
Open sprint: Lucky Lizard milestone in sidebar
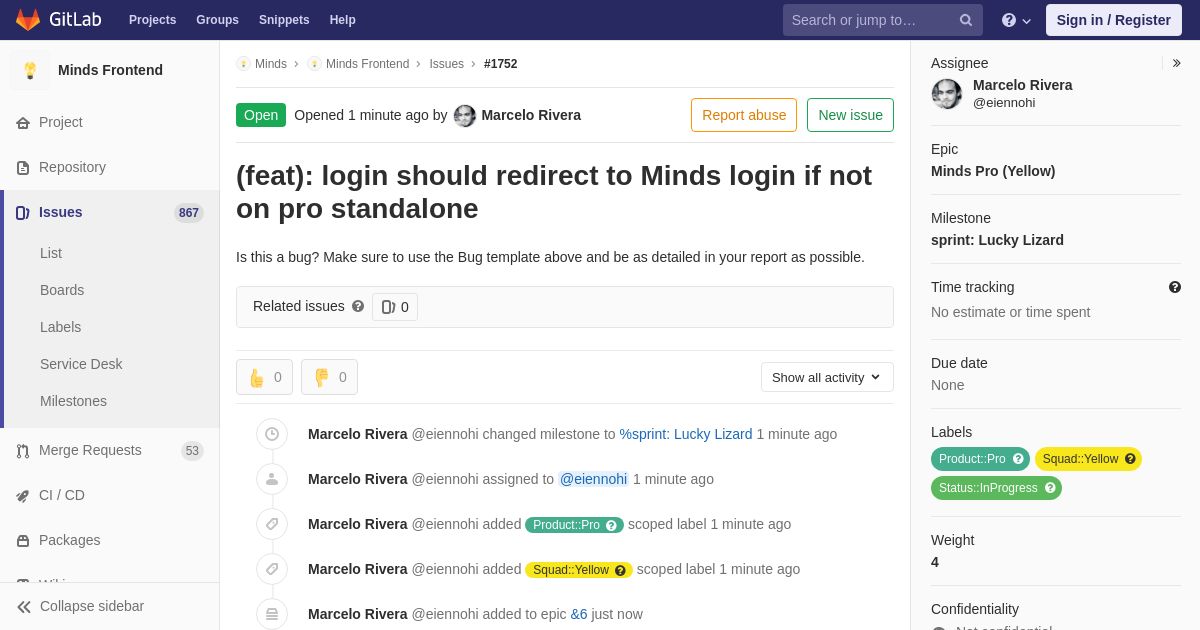click(997, 240)
